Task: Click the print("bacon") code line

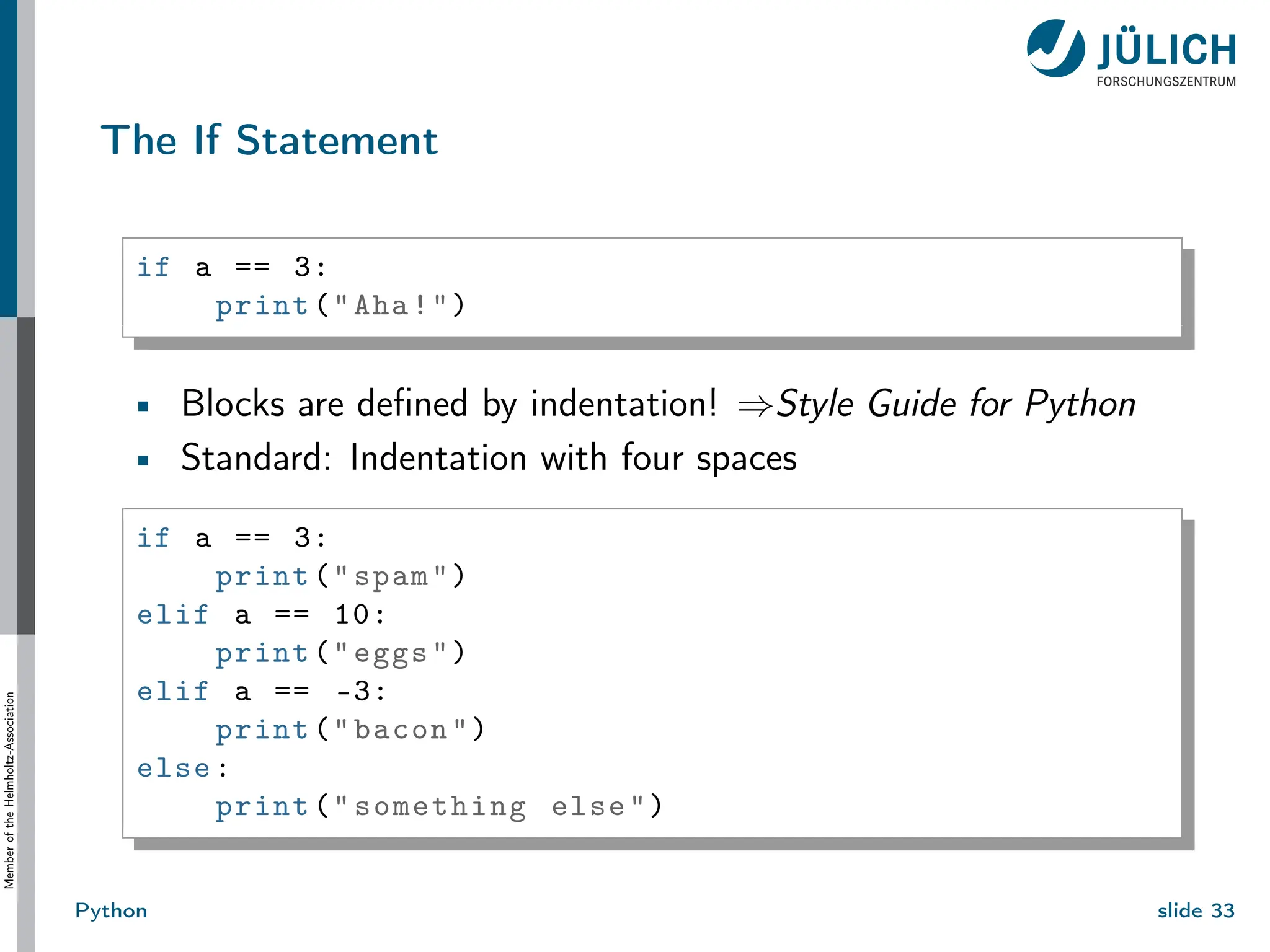Action: (350, 730)
